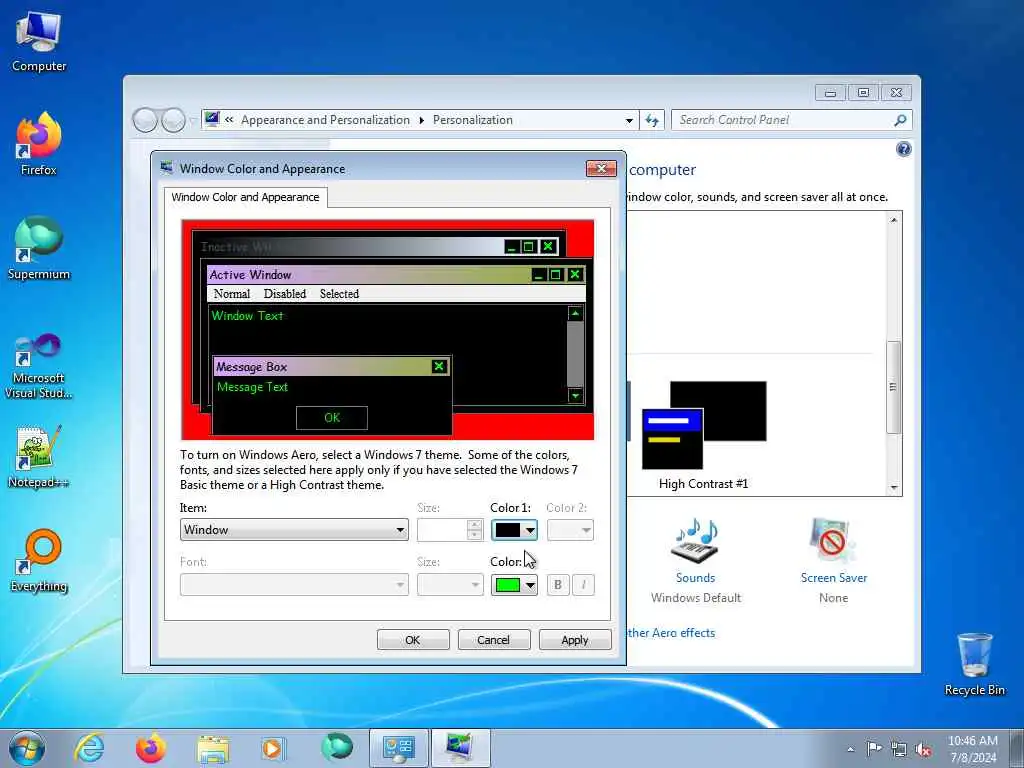Open the Sounds link
Viewport: 1024px width, 768px height.
pos(696,578)
